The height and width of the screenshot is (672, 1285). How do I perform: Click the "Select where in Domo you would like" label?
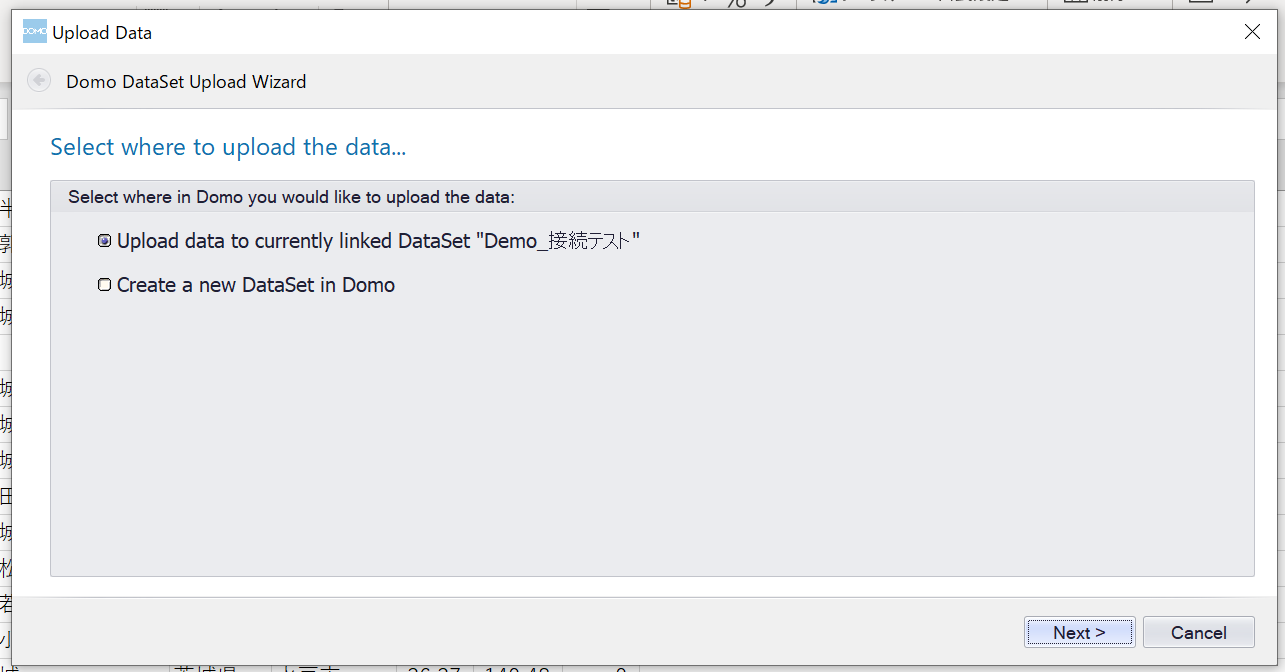tap(291, 197)
